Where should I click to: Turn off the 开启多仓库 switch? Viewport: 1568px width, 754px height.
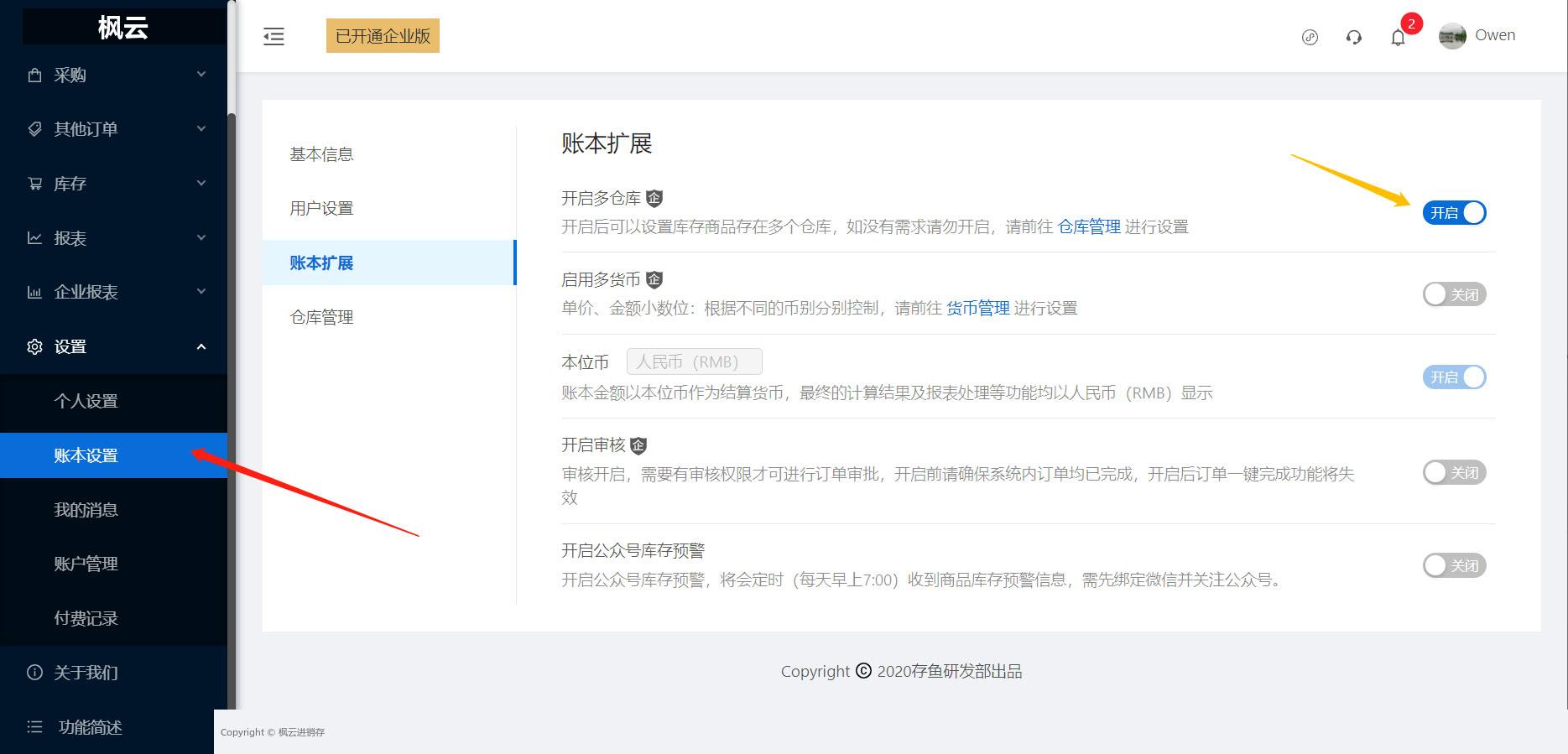click(x=1454, y=213)
